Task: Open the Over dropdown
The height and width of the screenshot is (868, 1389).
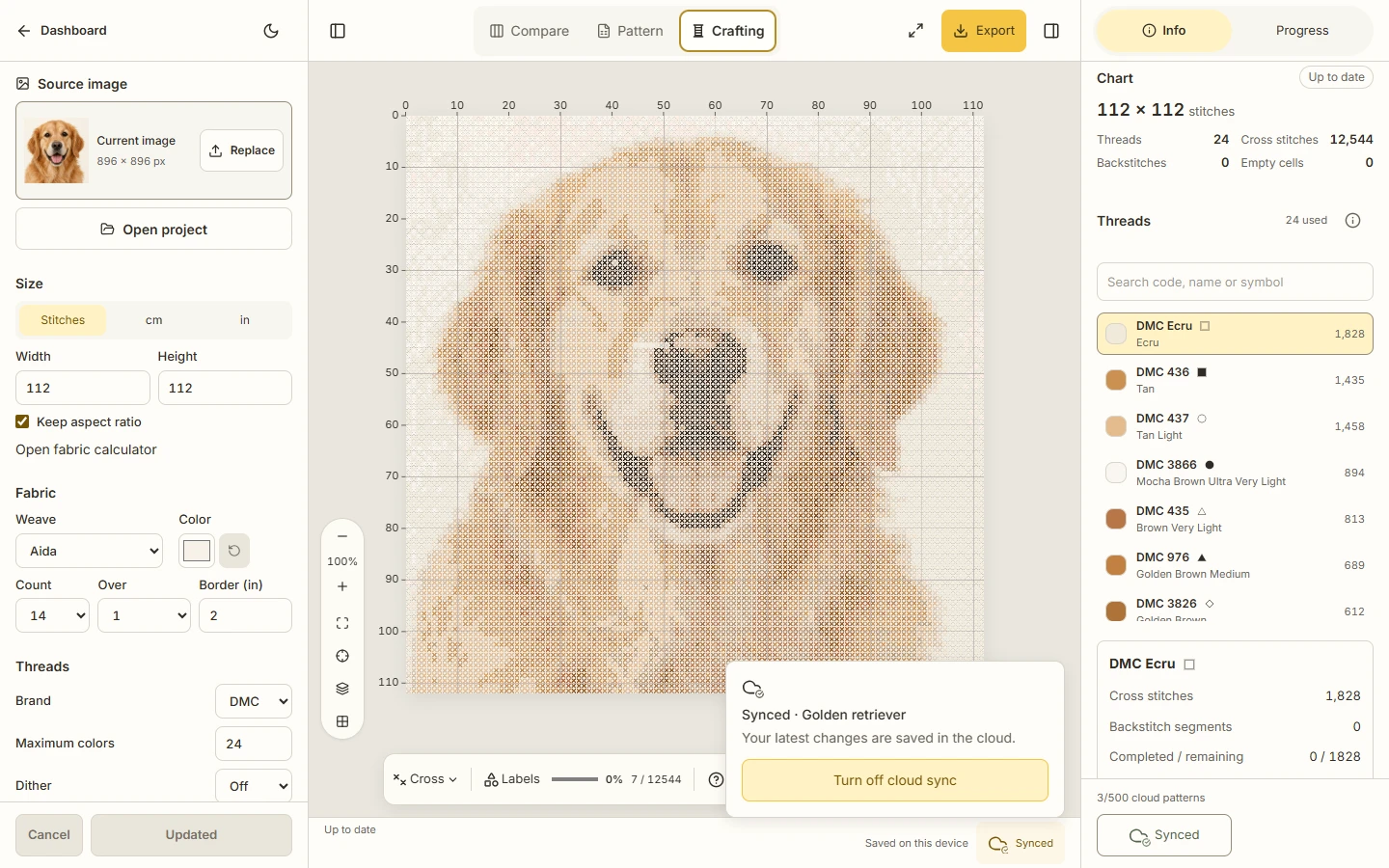Action: [145, 615]
